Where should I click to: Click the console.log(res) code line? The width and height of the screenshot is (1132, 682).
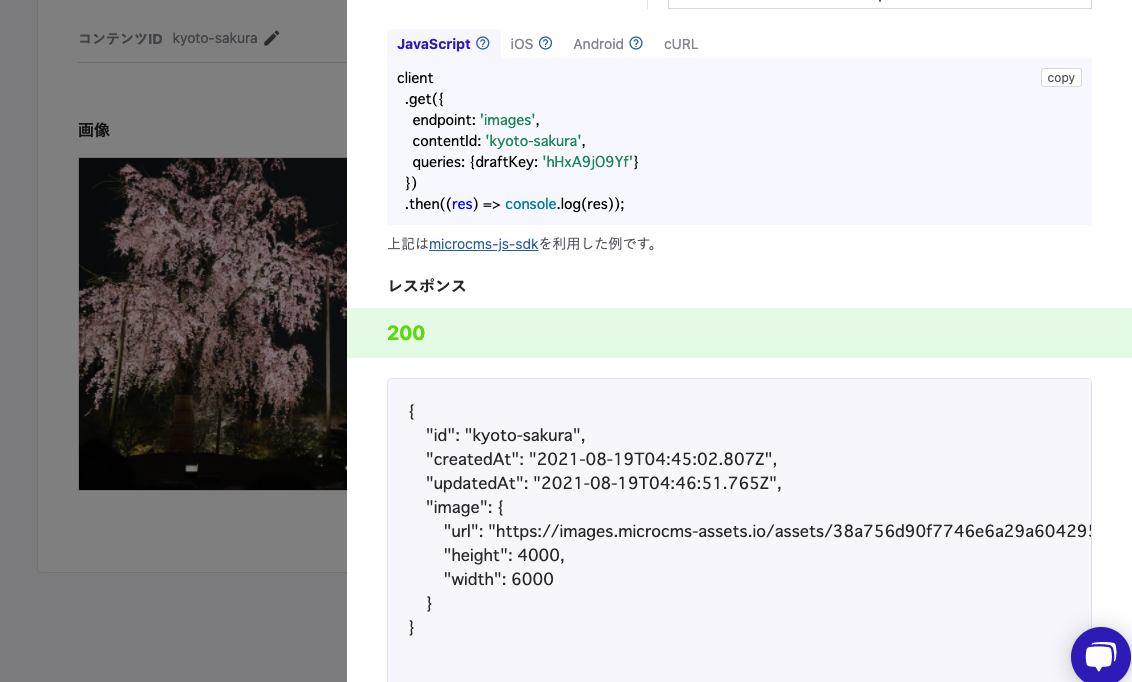point(514,204)
